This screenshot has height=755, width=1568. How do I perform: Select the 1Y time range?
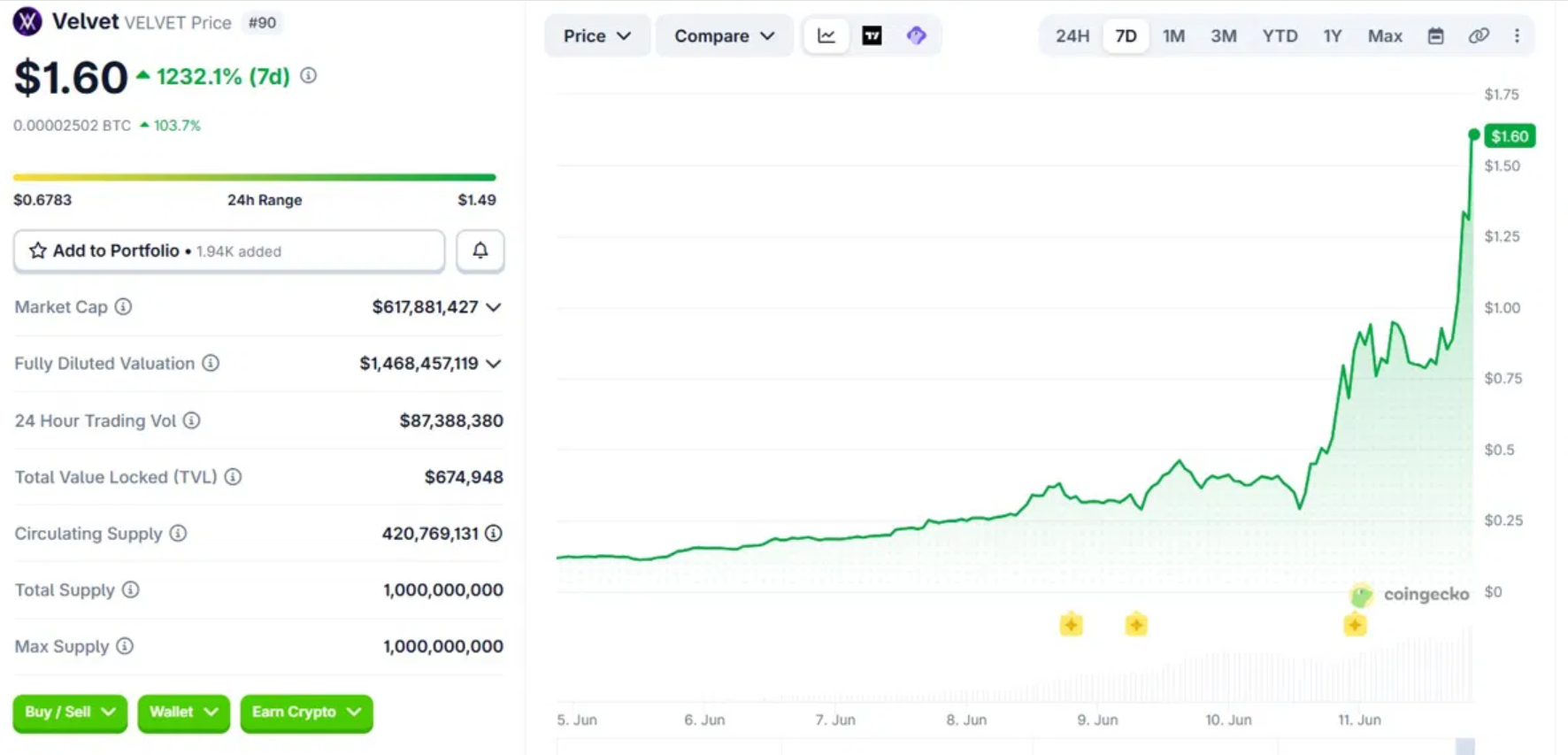coord(1333,35)
